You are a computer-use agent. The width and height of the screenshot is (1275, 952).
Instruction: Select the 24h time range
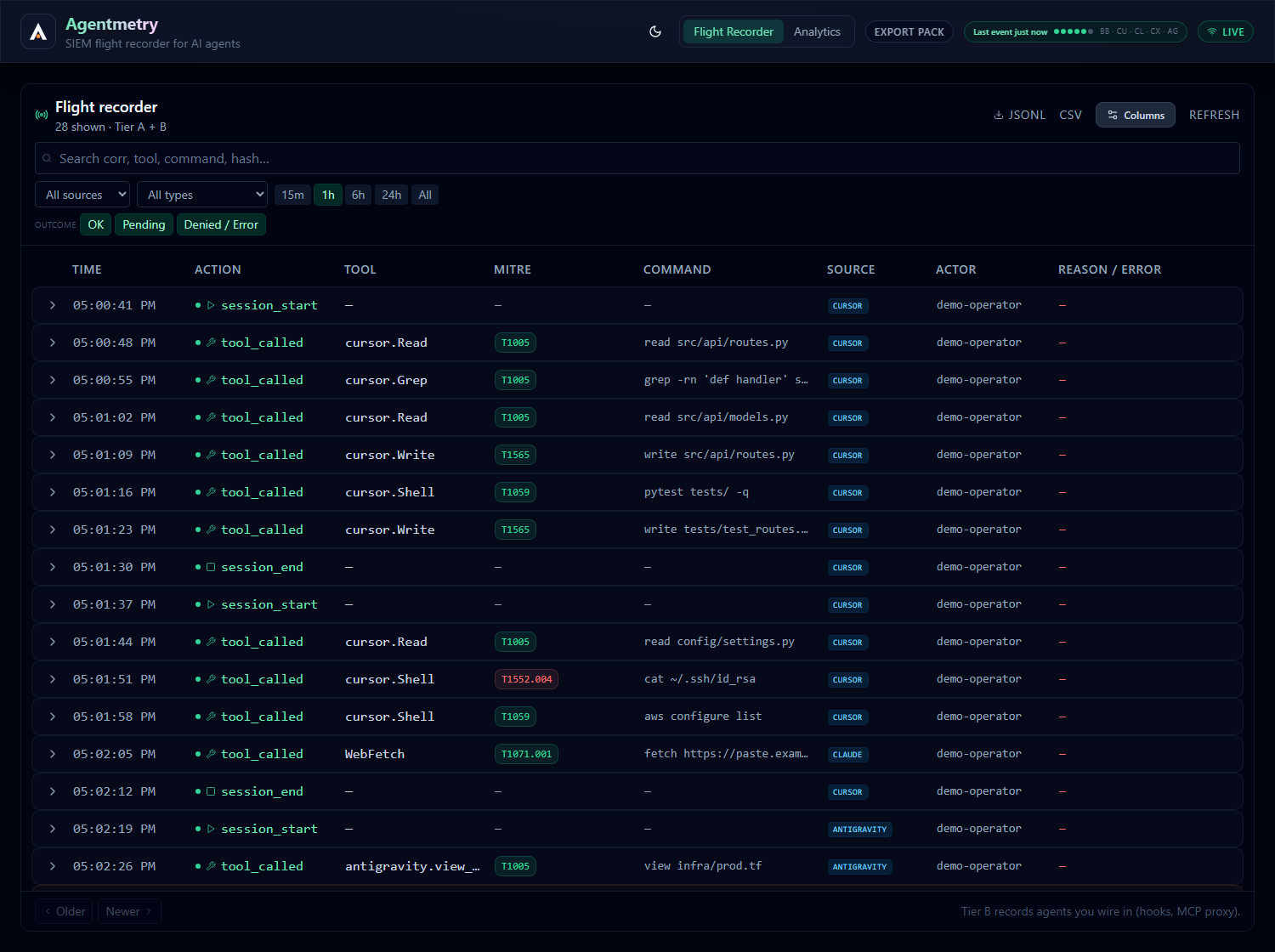pyautogui.click(x=392, y=195)
